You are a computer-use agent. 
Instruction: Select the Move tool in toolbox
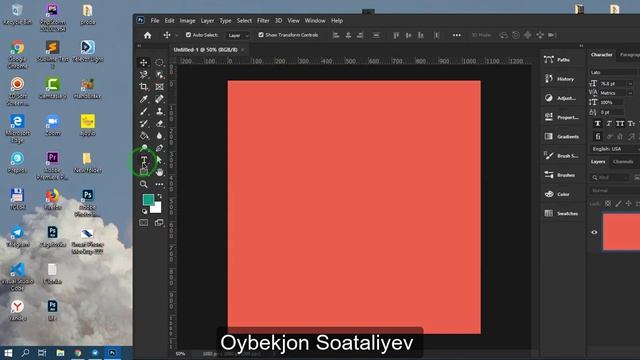point(144,62)
